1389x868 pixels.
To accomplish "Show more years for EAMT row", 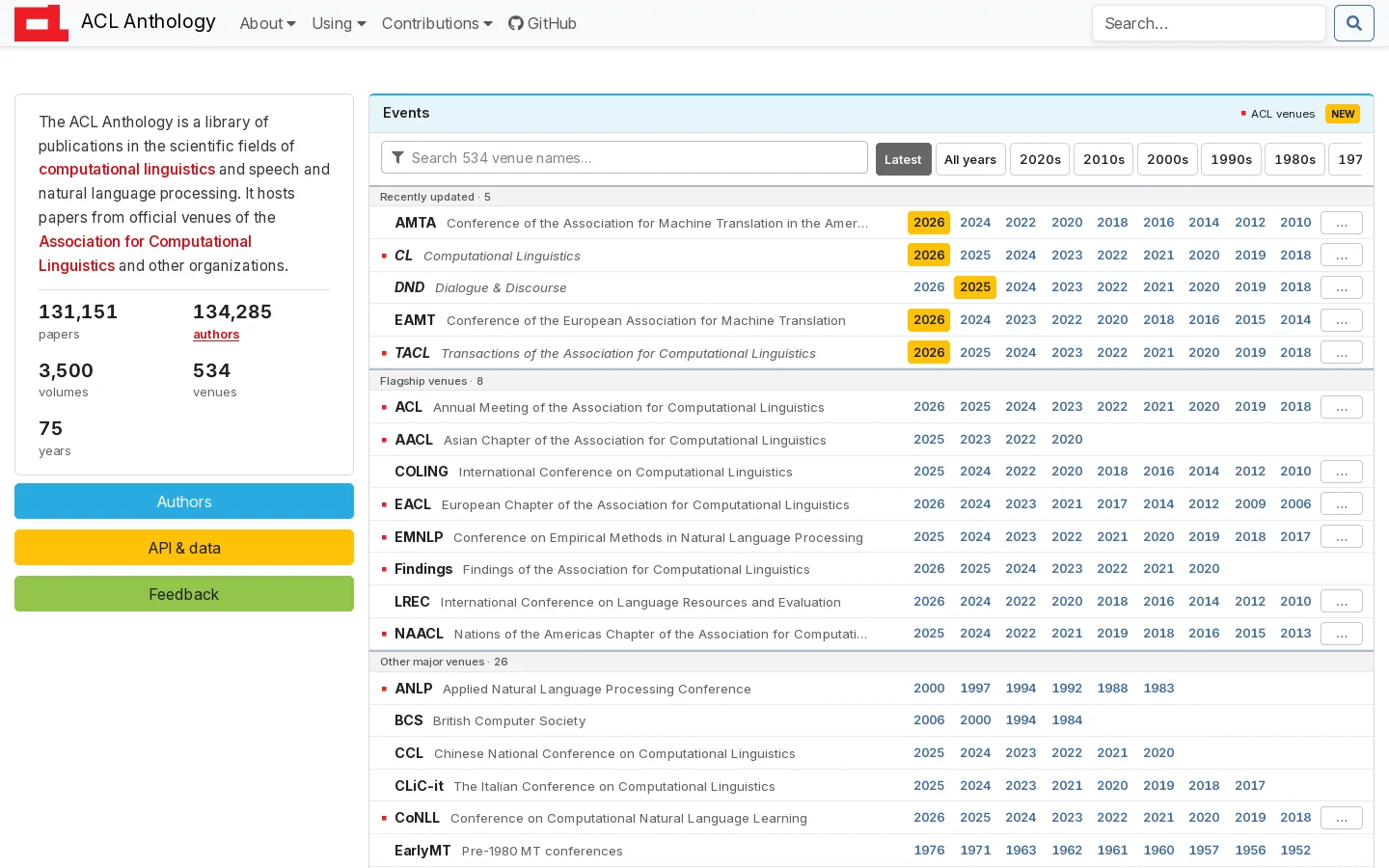I will click(1341, 320).
